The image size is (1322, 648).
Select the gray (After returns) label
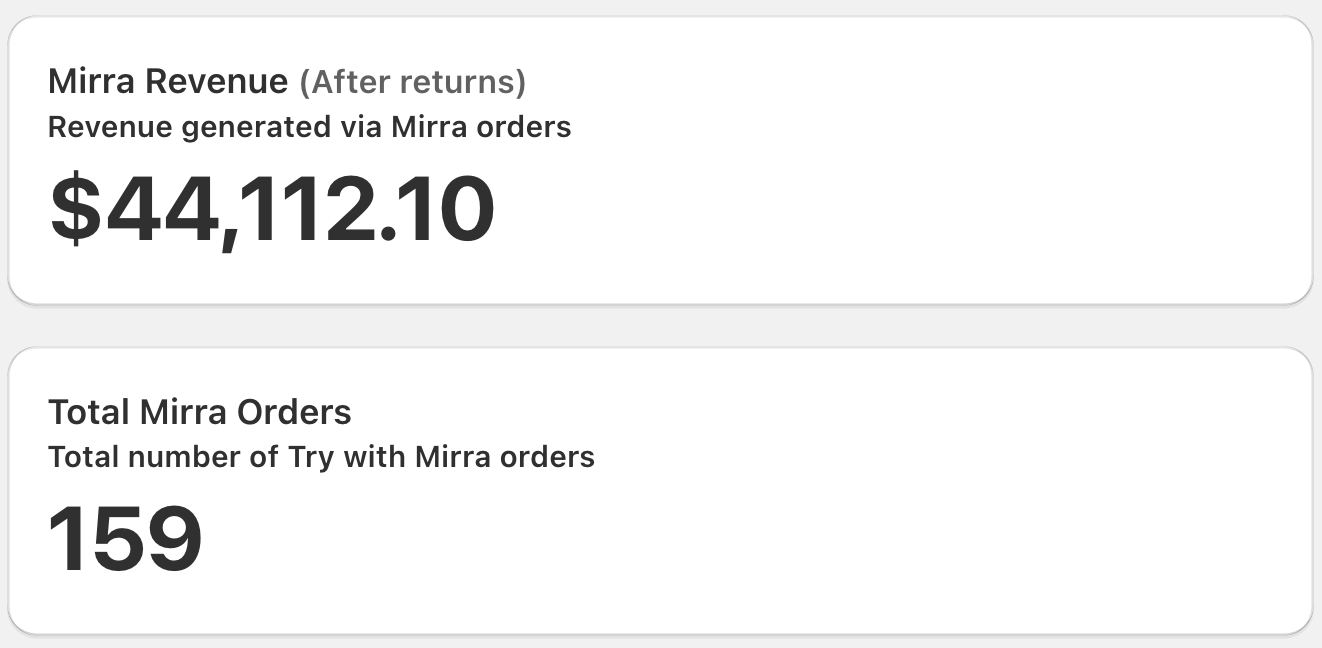(412, 82)
